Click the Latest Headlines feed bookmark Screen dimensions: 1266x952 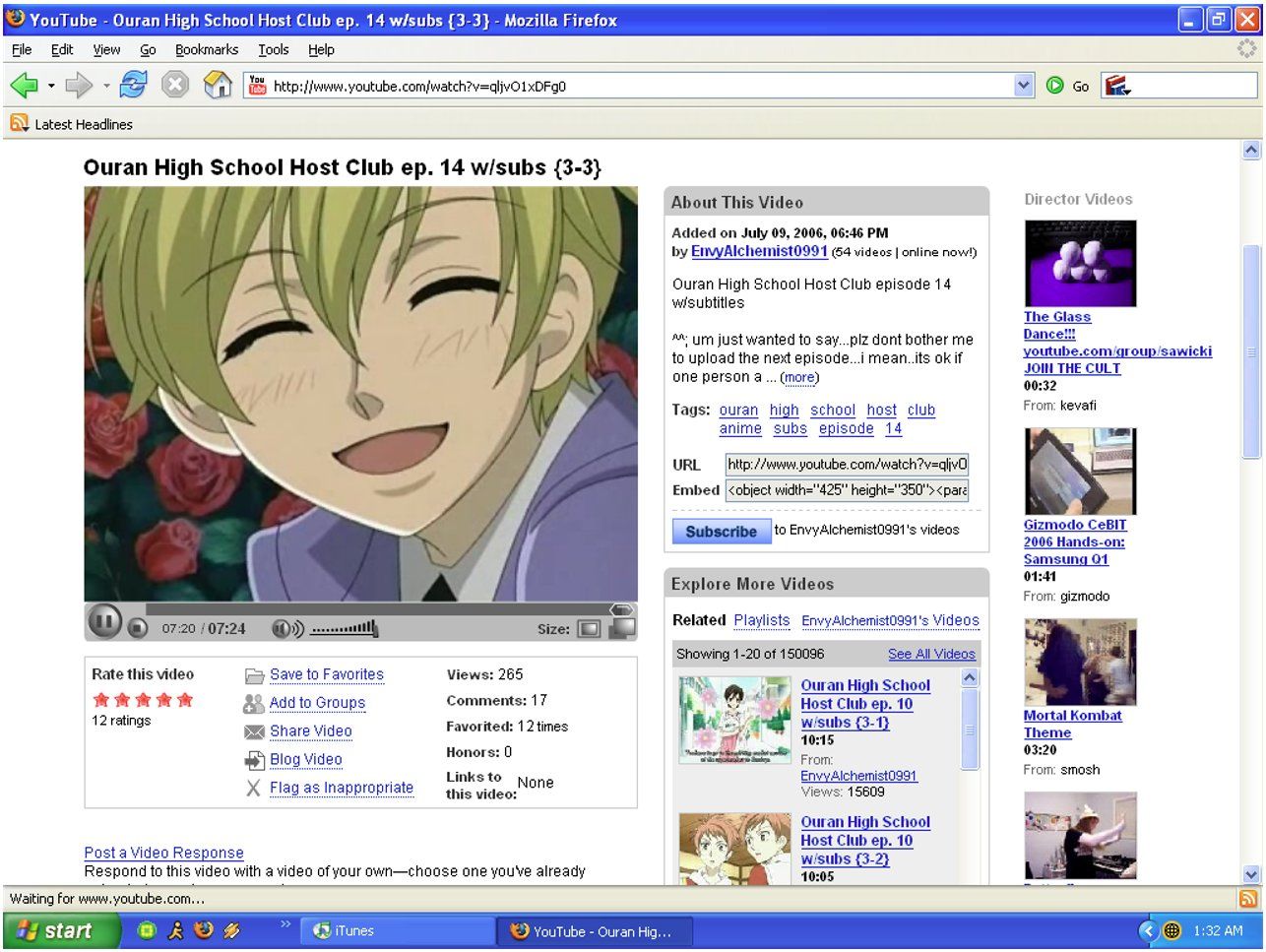(x=72, y=124)
